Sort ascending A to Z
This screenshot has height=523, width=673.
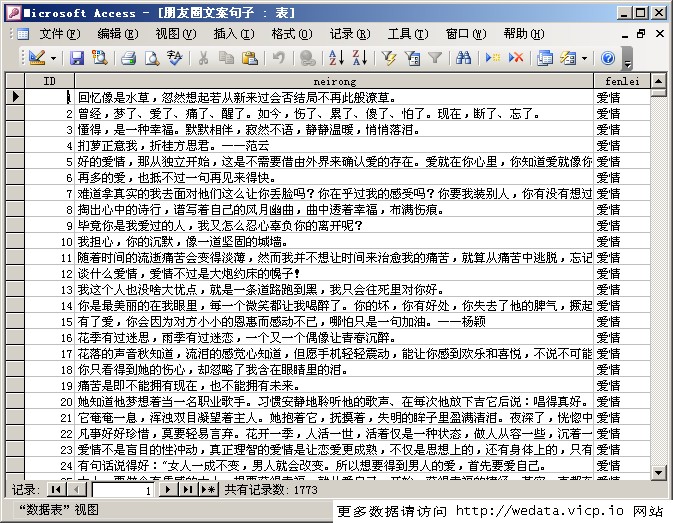(336, 57)
